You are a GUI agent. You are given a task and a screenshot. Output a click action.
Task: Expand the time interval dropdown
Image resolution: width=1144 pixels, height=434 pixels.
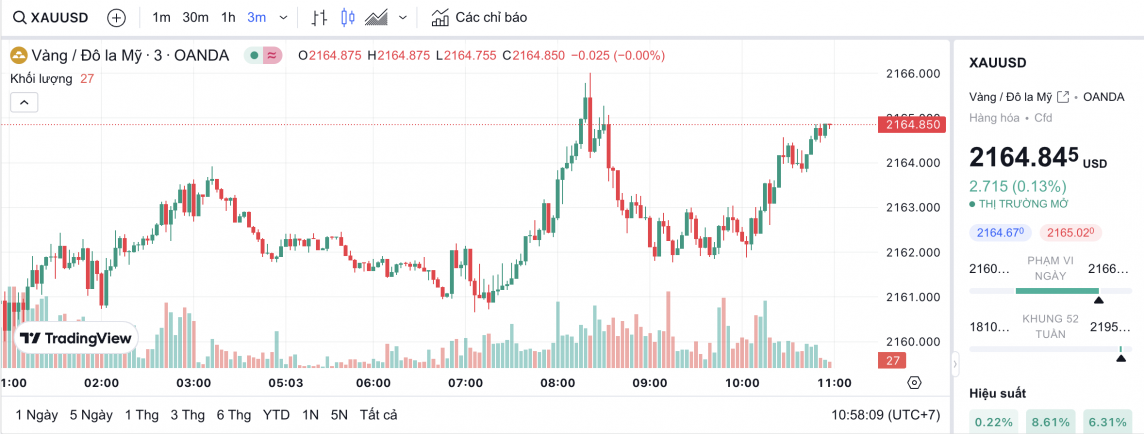coord(284,17)
